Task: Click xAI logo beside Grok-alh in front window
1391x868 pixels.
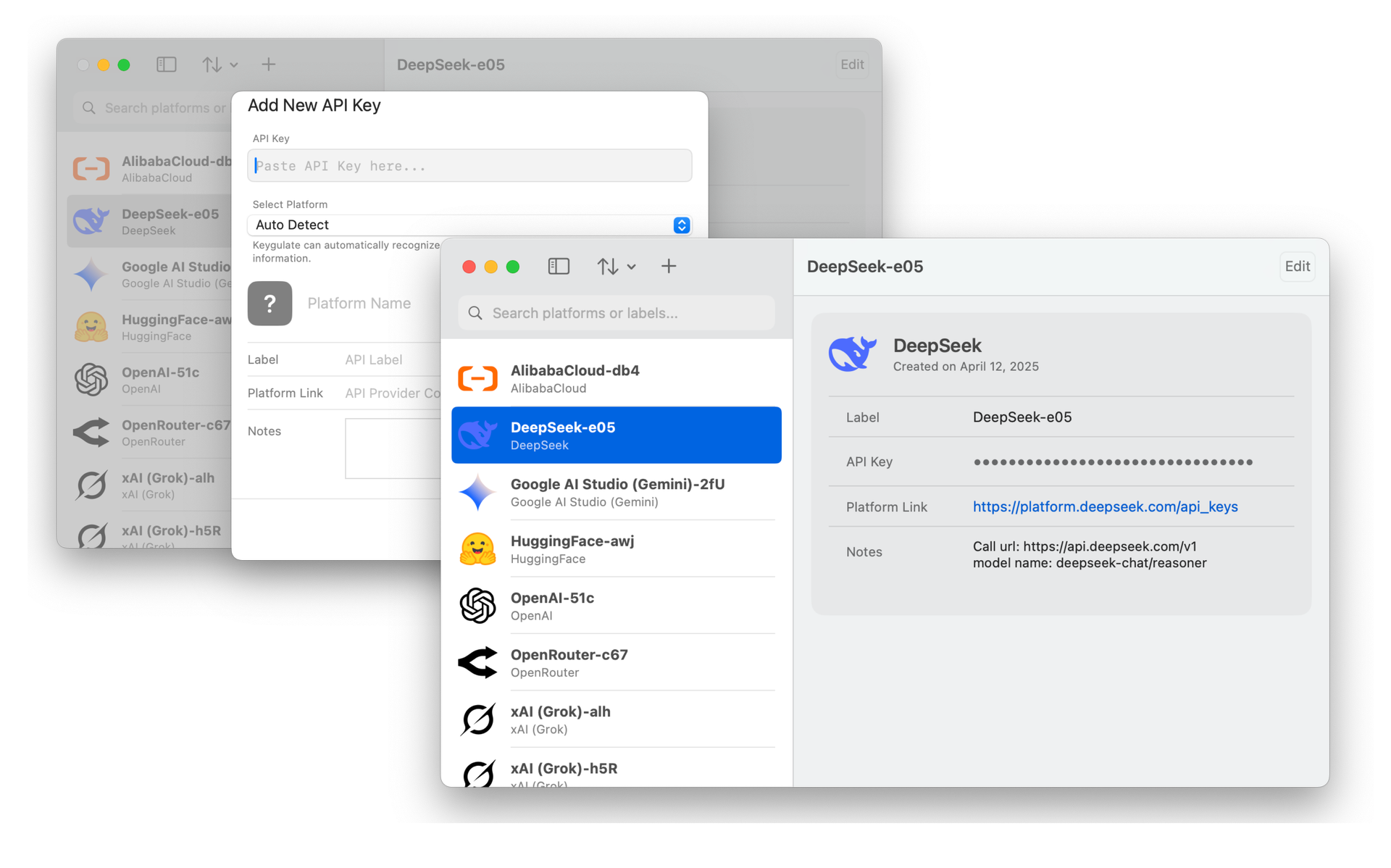Action: (477, 719)
